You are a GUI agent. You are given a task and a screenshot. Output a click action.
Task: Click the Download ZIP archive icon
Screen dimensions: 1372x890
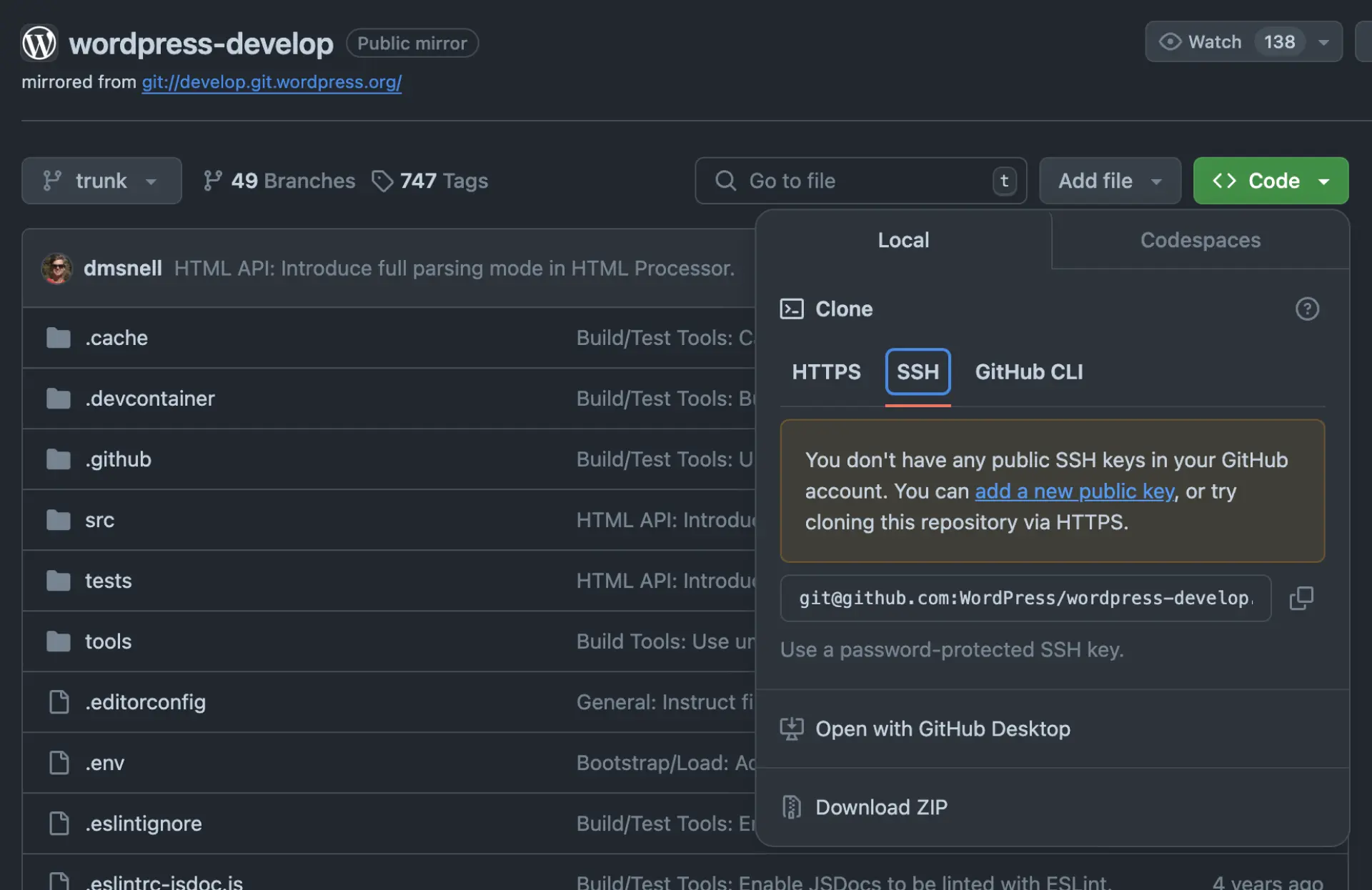point(791,807)
